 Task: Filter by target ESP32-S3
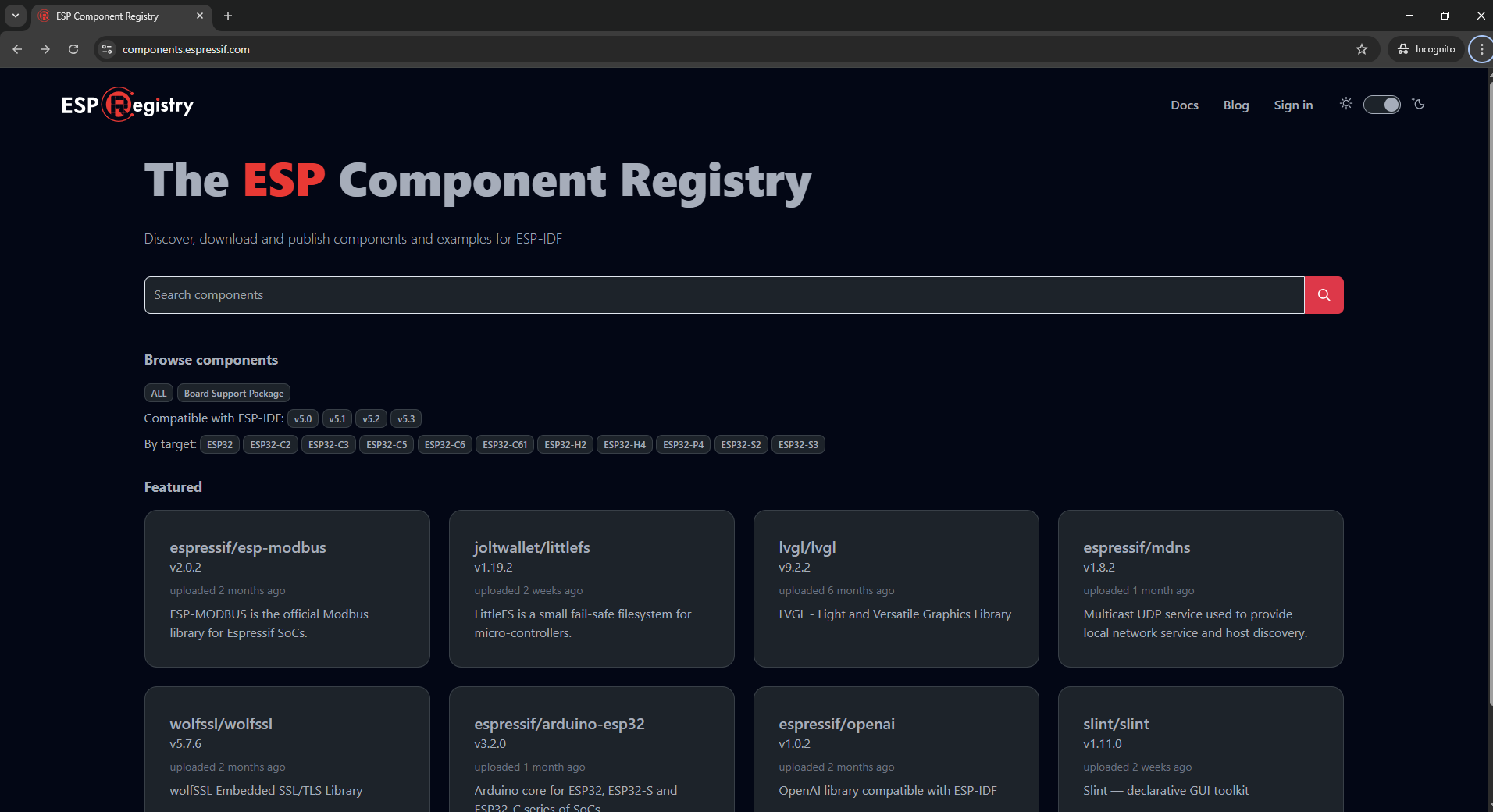798,445
